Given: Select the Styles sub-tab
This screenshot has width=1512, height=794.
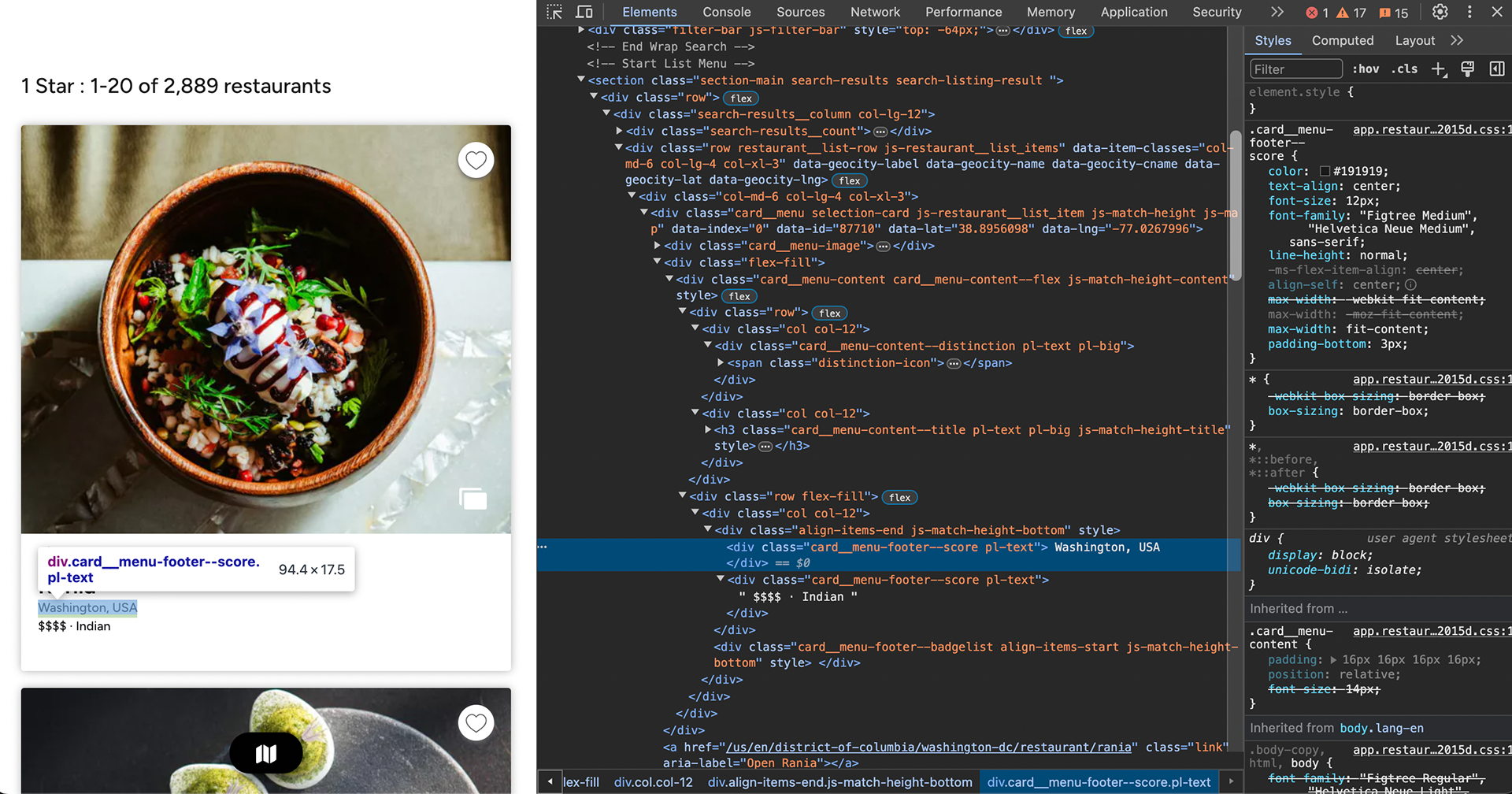Looking at the screenshot, I should coord(1273,40).
